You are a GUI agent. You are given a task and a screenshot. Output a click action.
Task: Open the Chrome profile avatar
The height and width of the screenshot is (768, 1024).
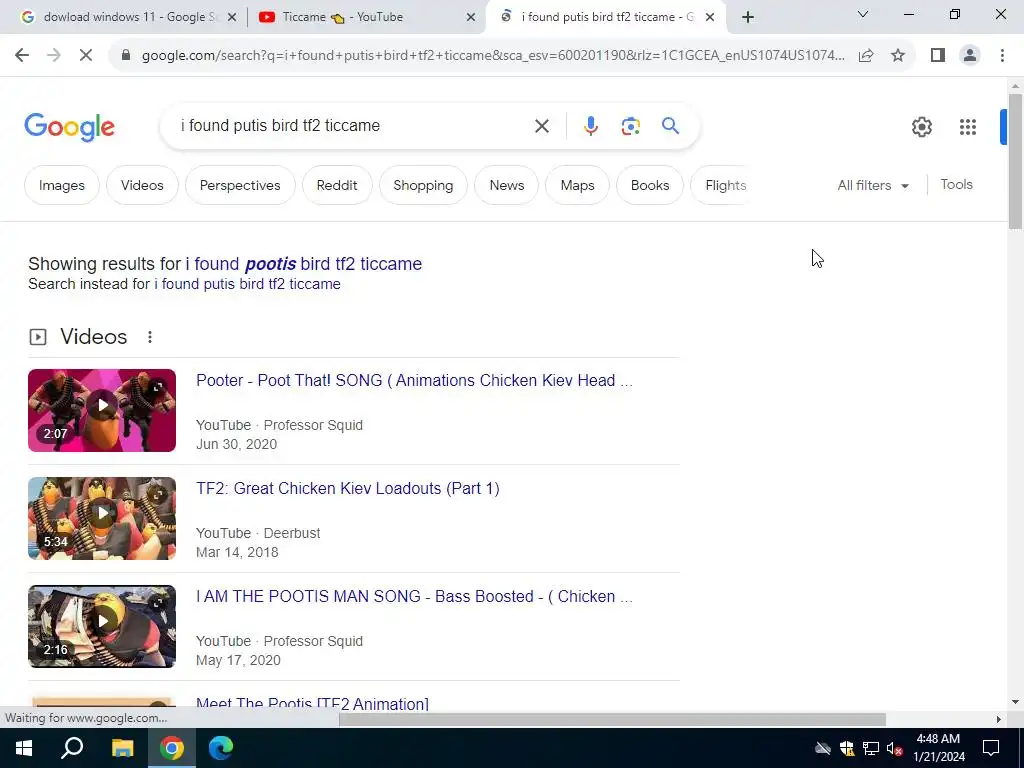(x=970, y=56)
